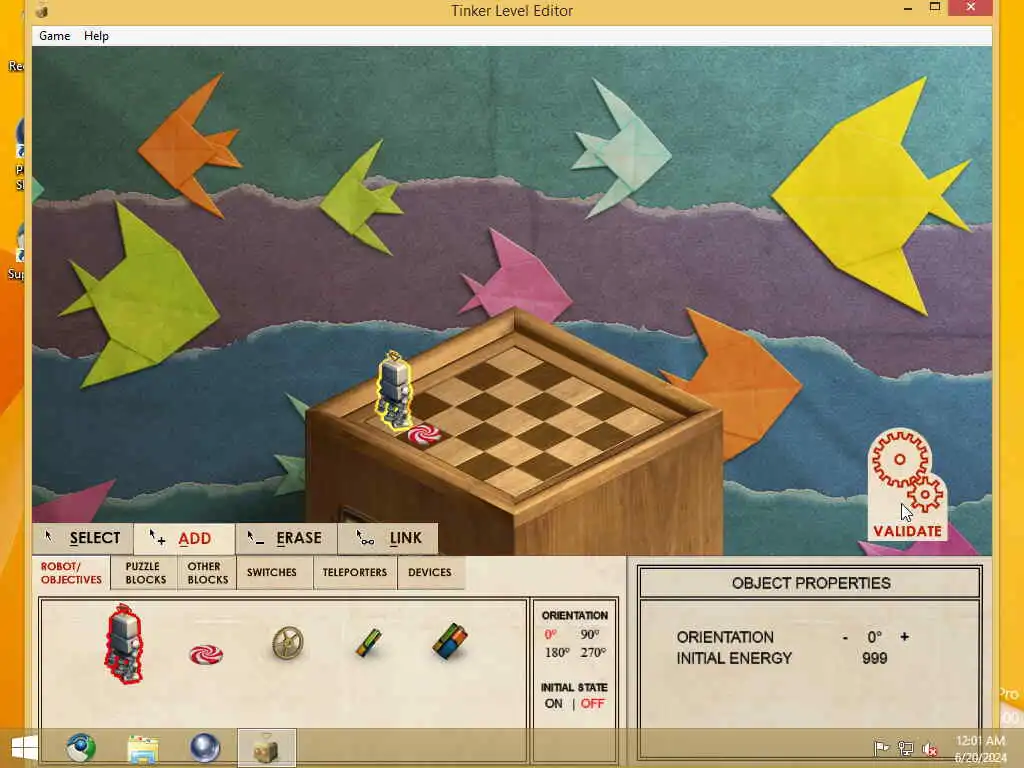This screenshot has width=1024, height=768.
Task: Minimize the Tinker Level Editor window
Action: (908, 8)
